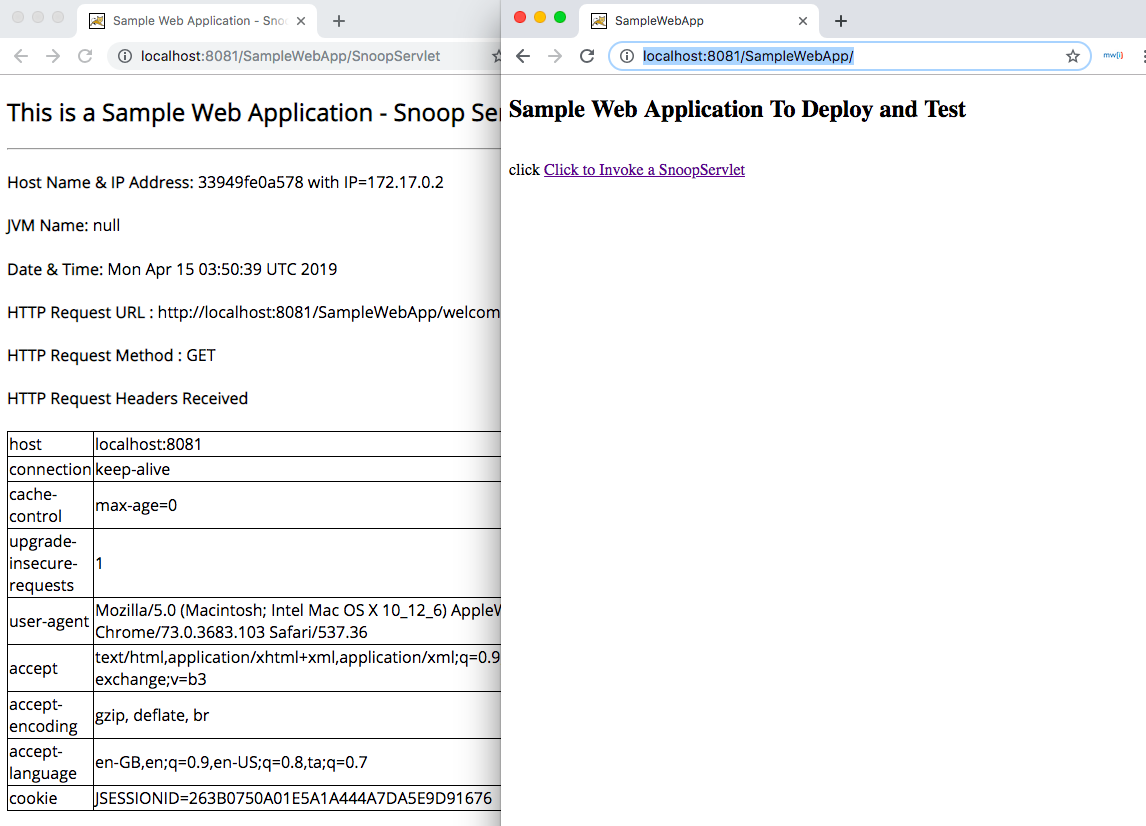The height and width of the screenshot is (826, 1146).
Task: Focus address bar localhost:8081/SampleWebApp/
Action: pos(849,56)
